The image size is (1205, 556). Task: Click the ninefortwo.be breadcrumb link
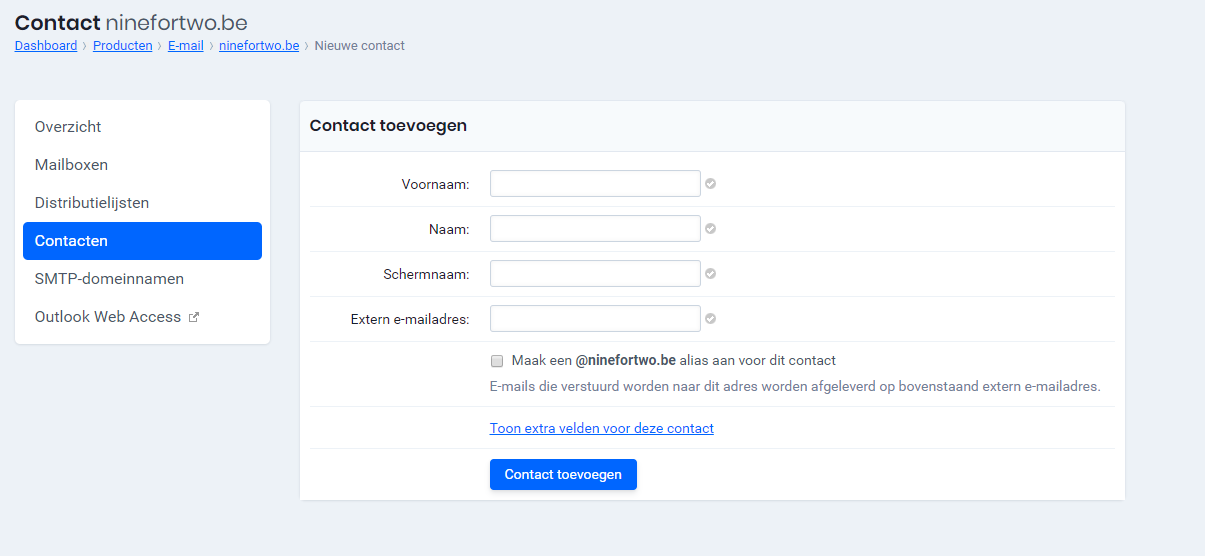coord(259,46)
